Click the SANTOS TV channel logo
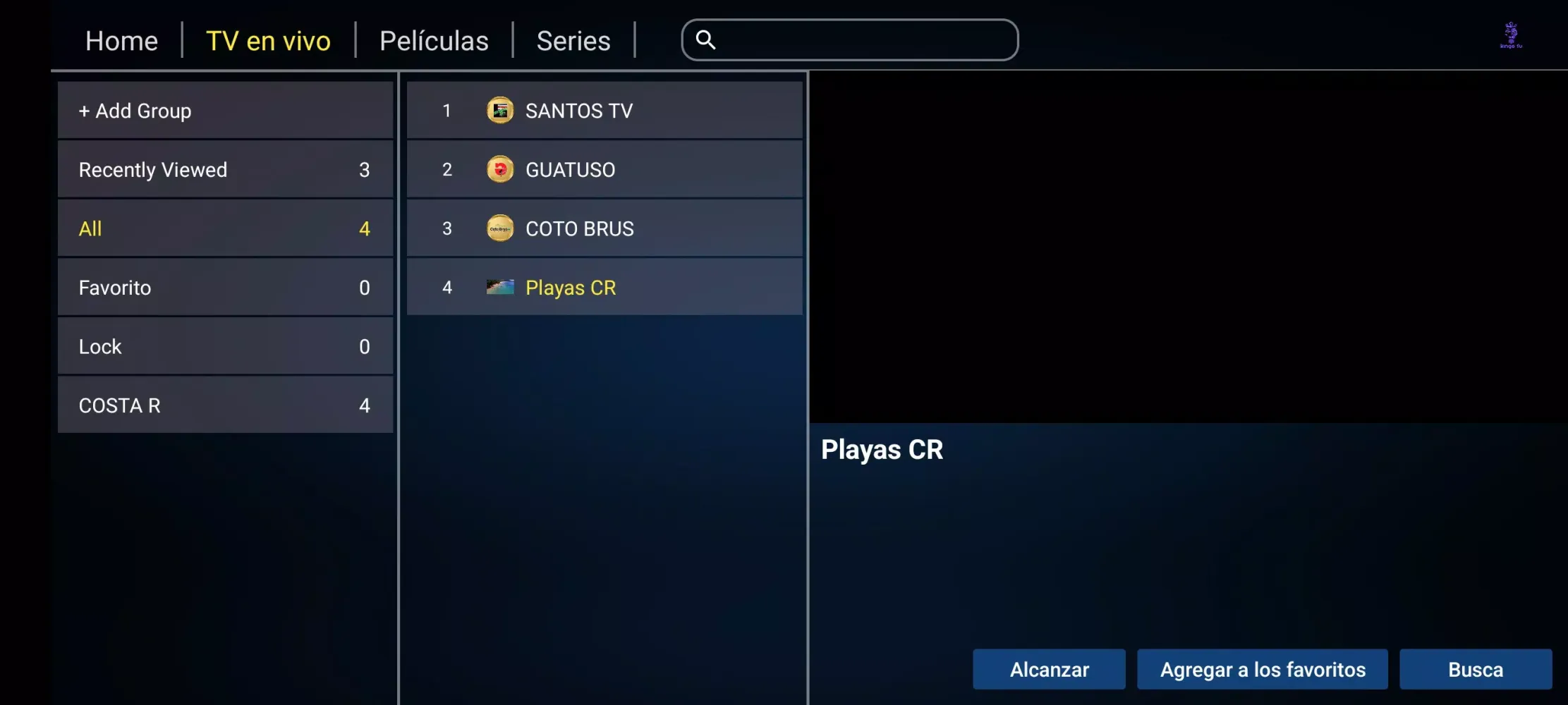Screen dimensions: 1568x705 (500, 111)
